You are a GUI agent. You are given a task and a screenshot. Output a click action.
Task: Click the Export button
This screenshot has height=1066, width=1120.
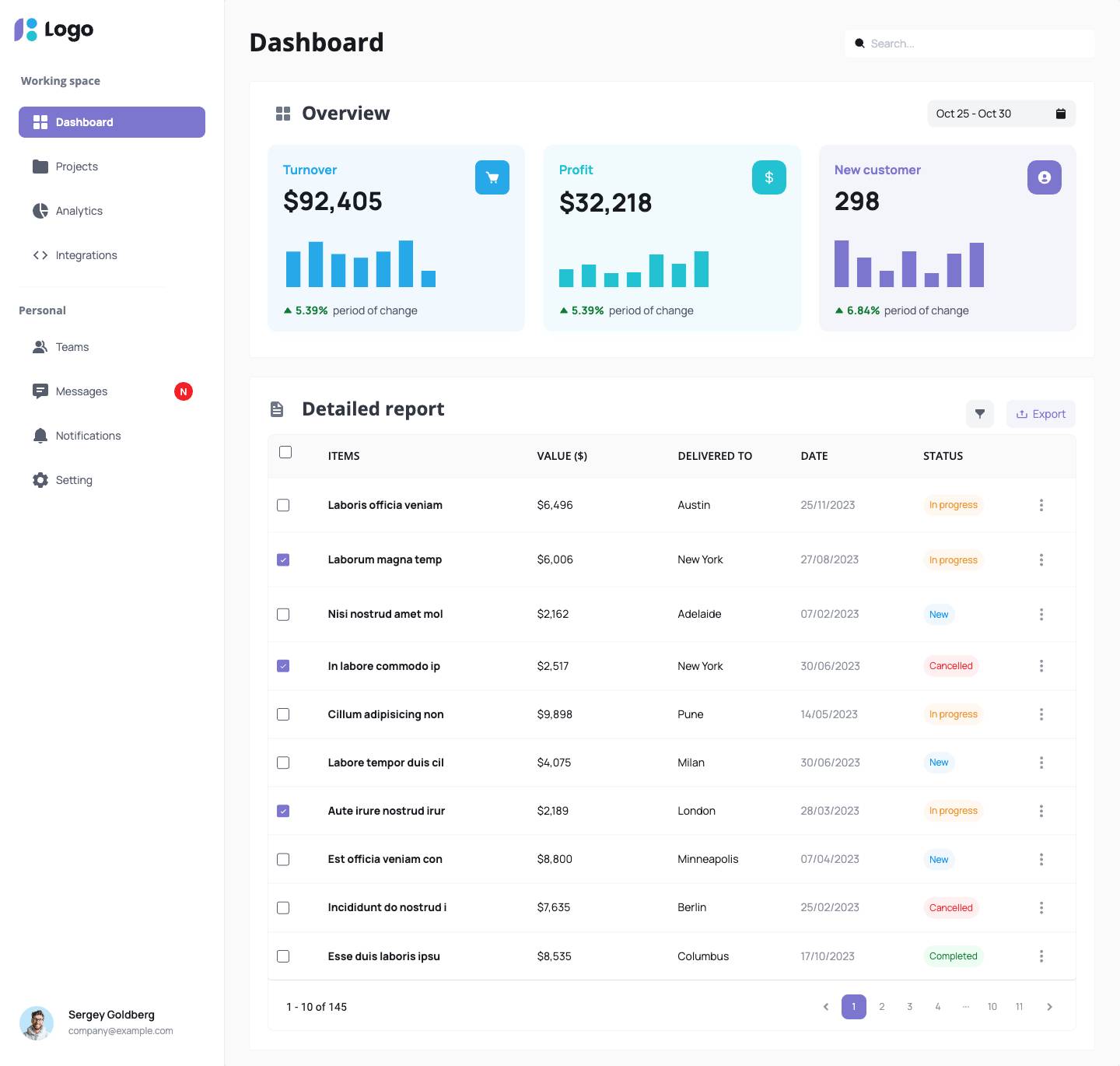coord(1041,414)
